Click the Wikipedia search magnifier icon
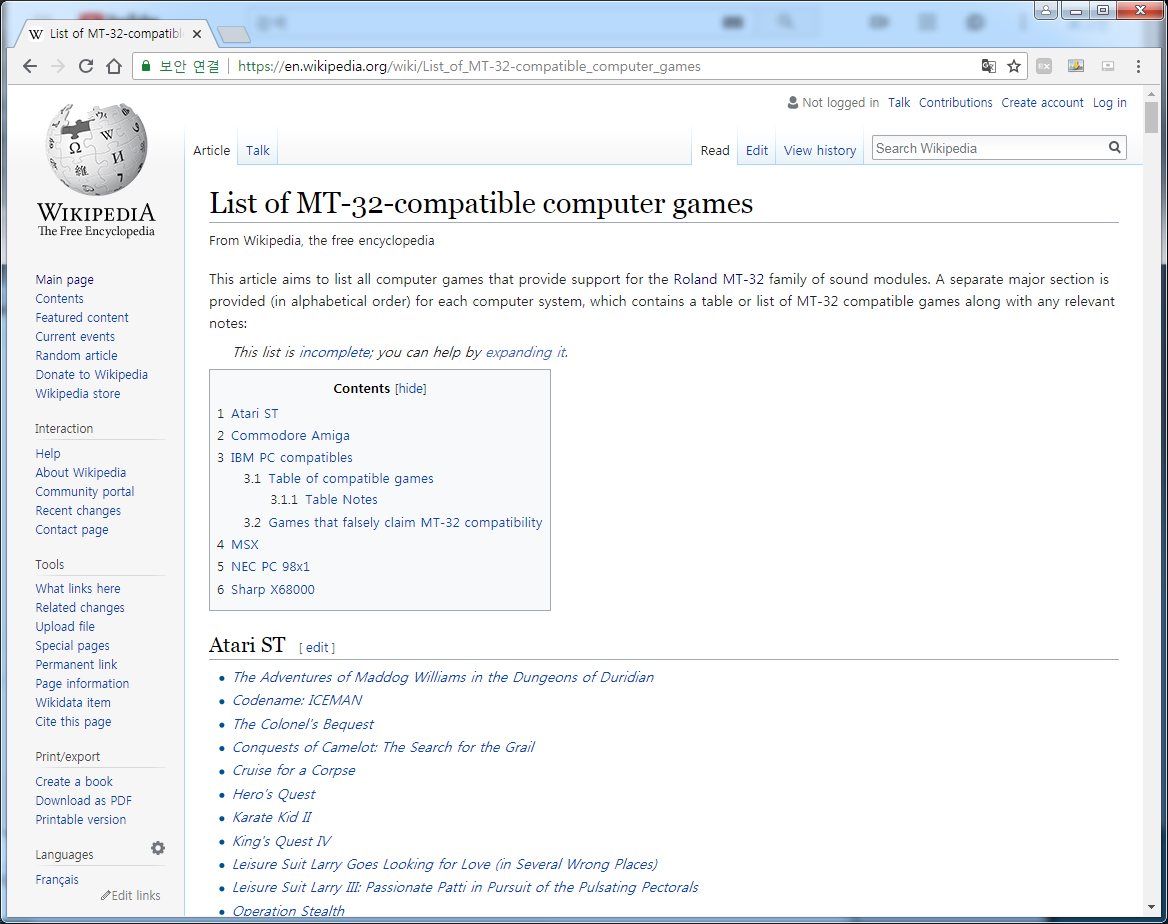Viewport: 1168px width, 924px height. tap(1114, 148)
